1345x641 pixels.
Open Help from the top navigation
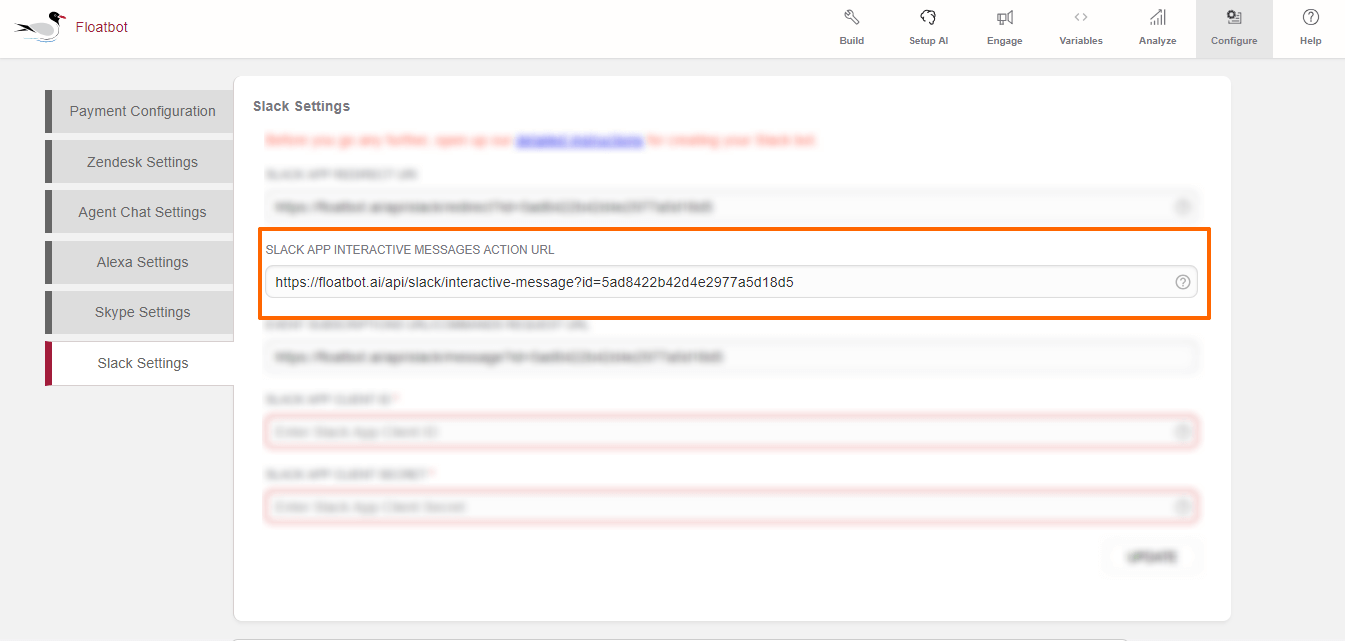[x=1310, y=28]
